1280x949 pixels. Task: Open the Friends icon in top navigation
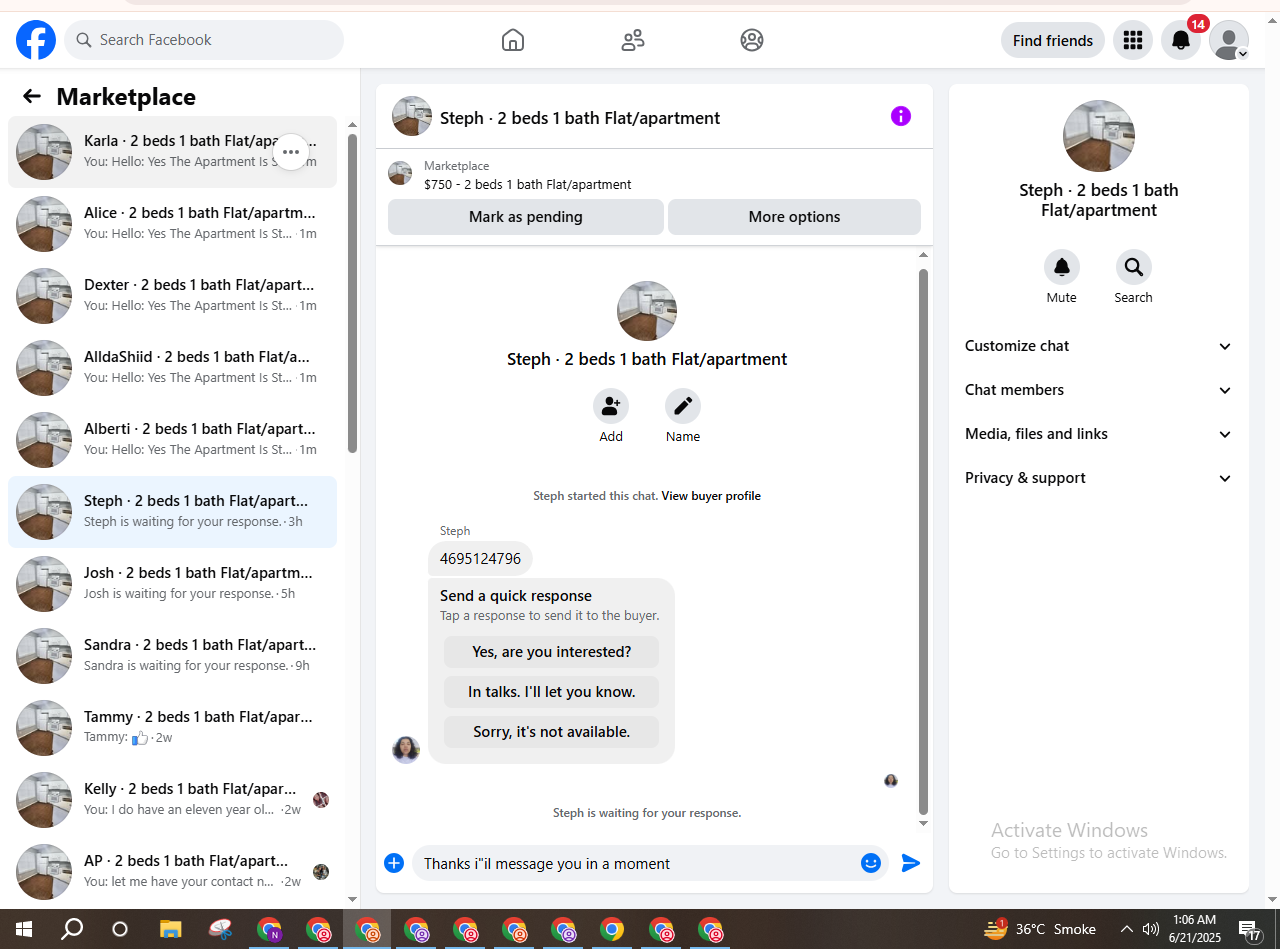click(633, 40)
